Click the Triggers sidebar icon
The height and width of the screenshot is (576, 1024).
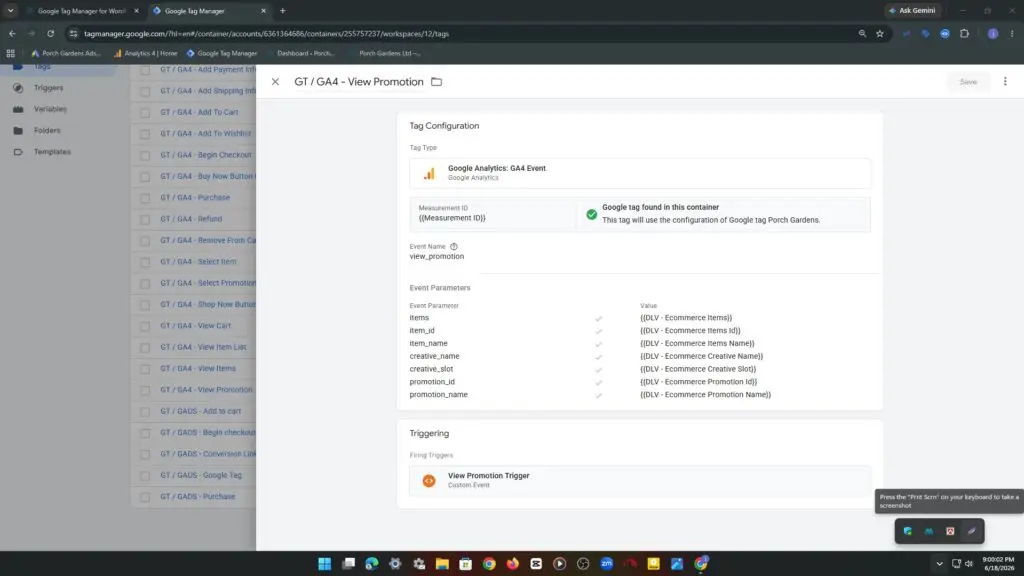pos(18,88)
